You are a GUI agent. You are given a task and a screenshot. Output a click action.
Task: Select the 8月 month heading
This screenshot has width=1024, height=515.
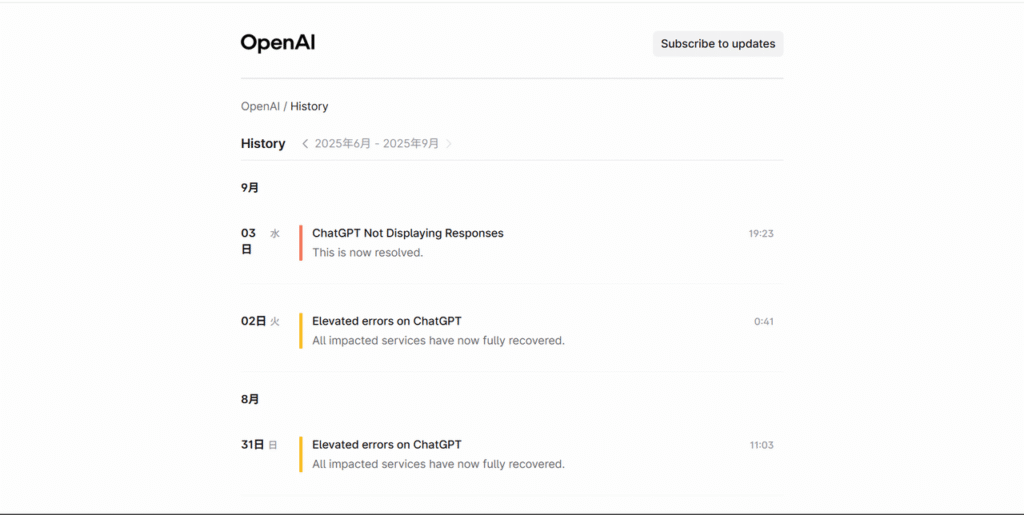(x=249, y=399)
